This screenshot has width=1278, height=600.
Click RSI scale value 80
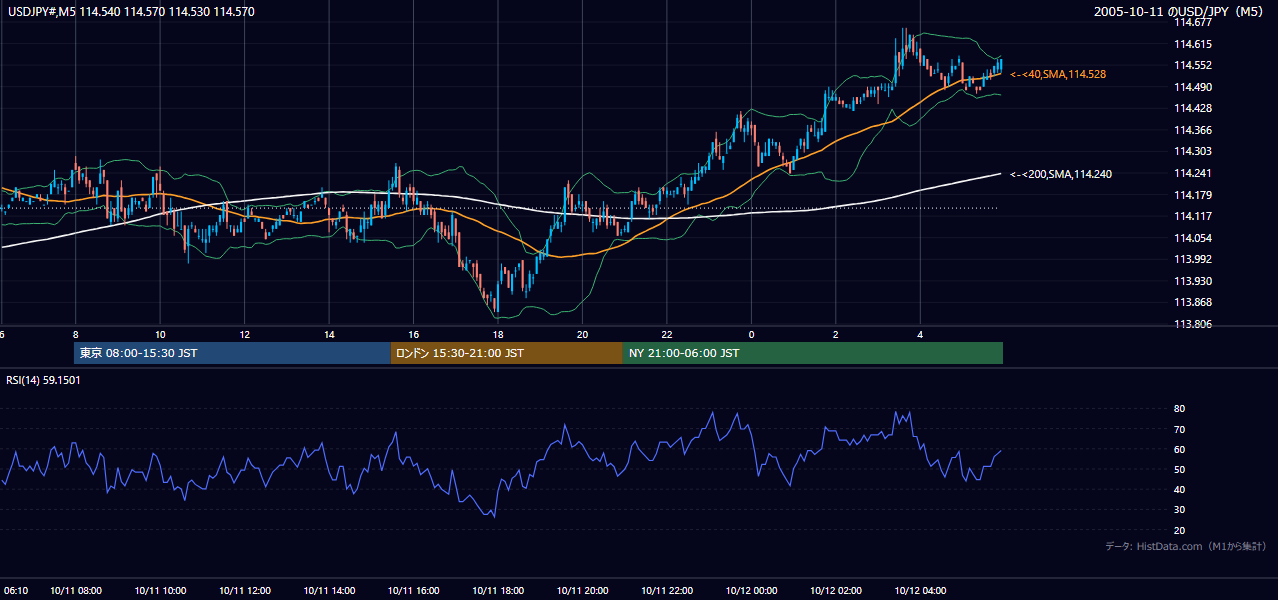1179,409
